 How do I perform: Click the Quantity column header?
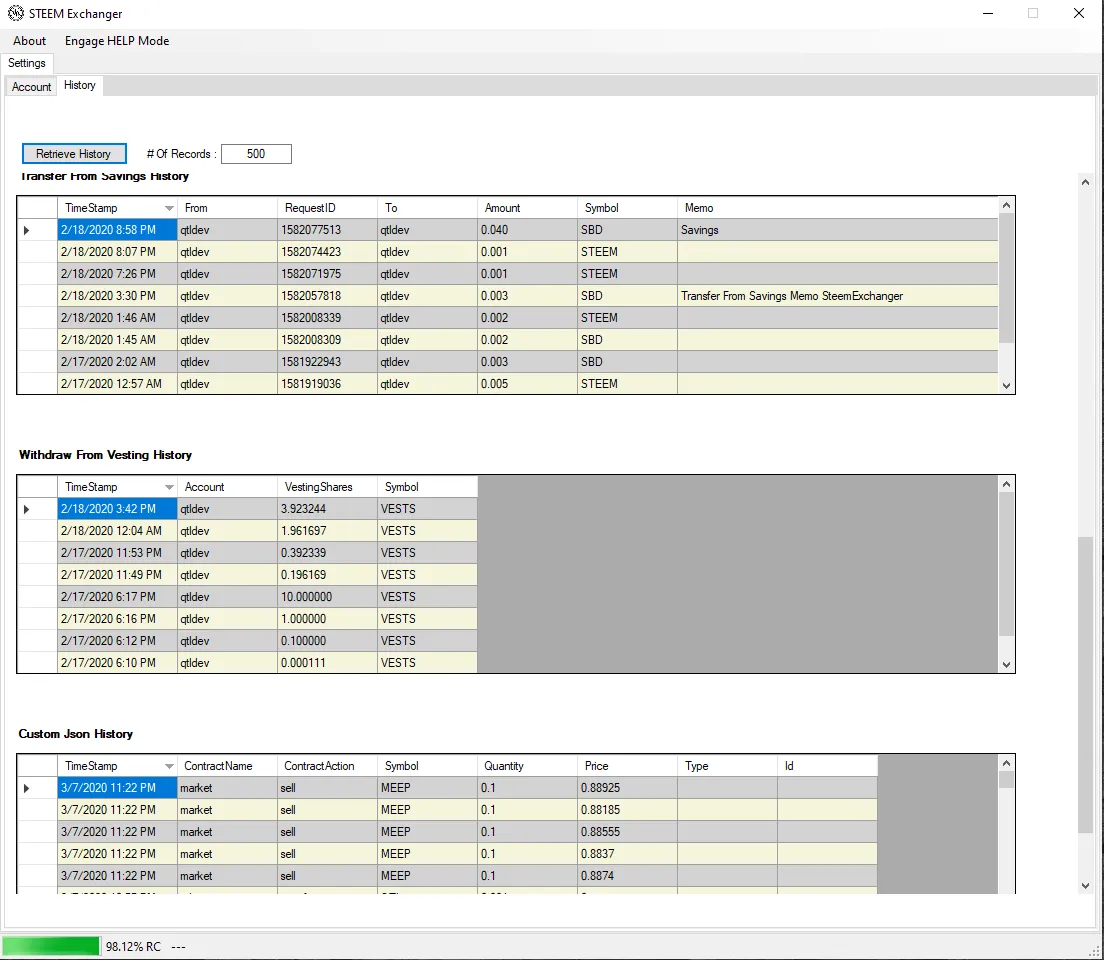tap(527, 766)
